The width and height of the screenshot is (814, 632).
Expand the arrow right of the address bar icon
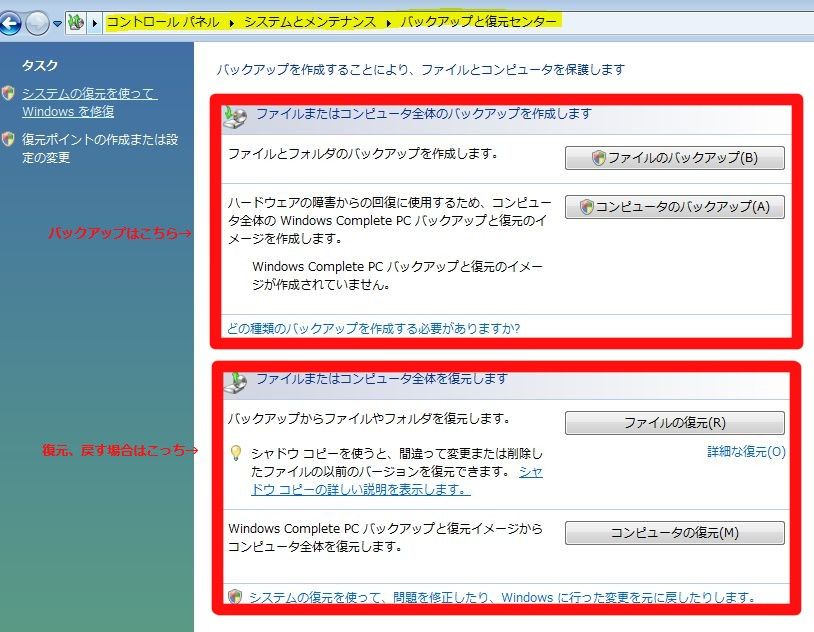point(94,23)
